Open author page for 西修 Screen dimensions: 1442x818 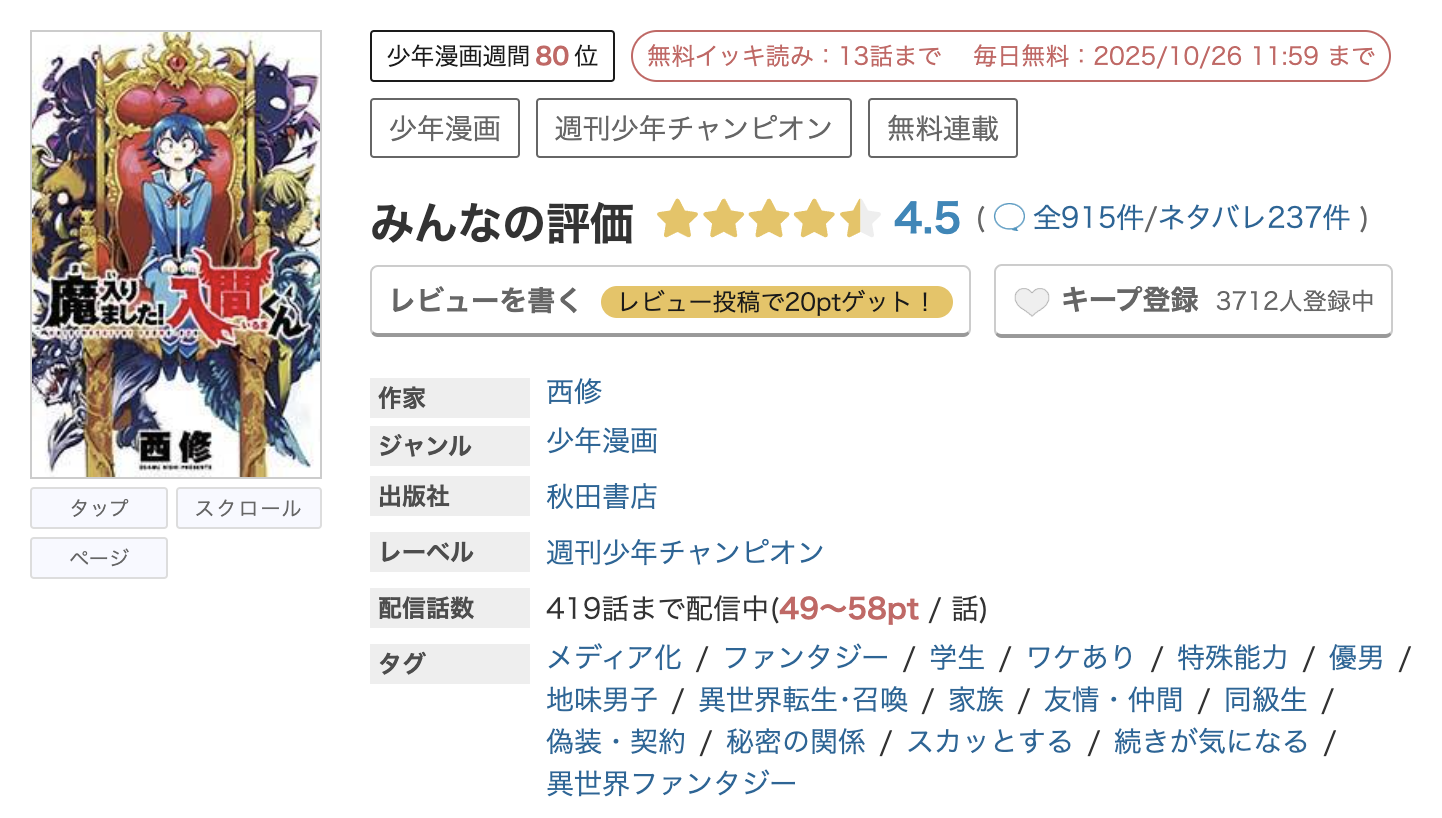pos(575,393)
